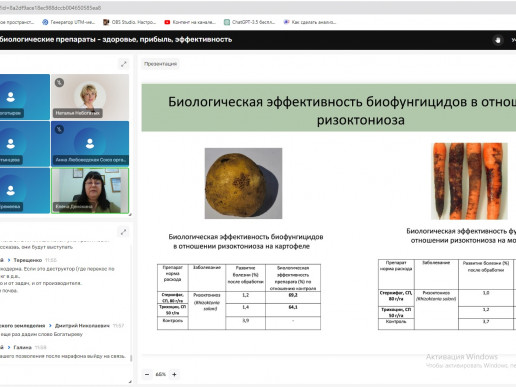
Task: Click the muted microphone icon on Анна Любоведская tile
Action: tap(59, 129)
